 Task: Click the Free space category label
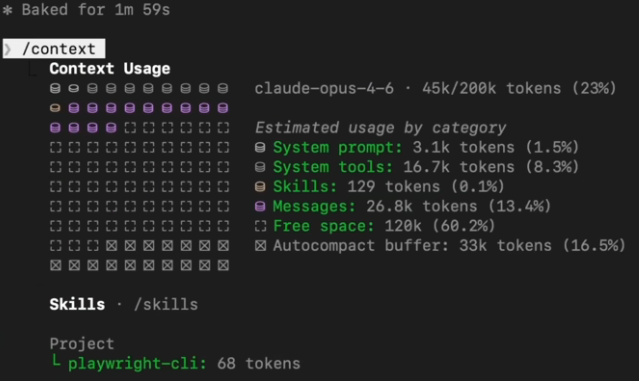324,226
